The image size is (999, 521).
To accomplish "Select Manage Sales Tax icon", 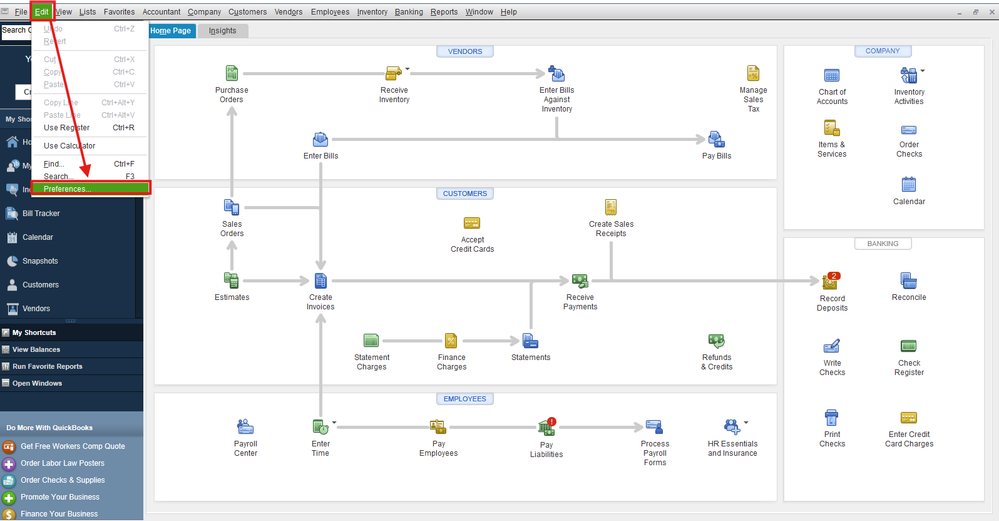I will click(x=753, y=73).
